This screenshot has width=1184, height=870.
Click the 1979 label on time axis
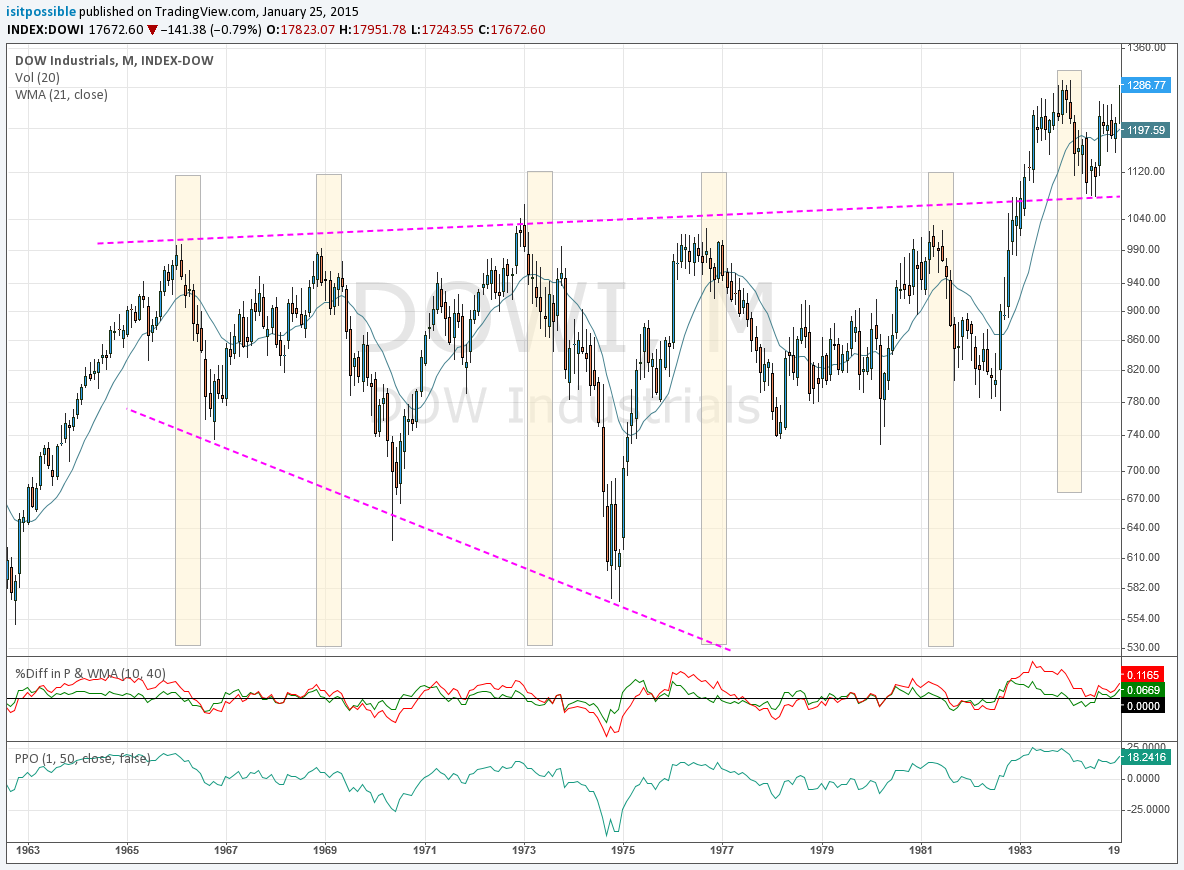tap(822, 850)
